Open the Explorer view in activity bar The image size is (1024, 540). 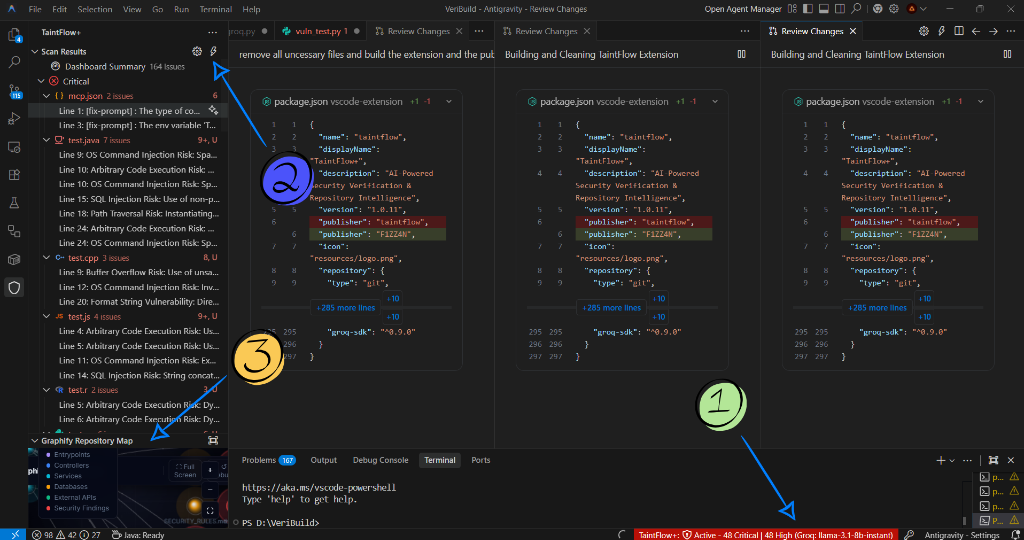pos(14,35)
